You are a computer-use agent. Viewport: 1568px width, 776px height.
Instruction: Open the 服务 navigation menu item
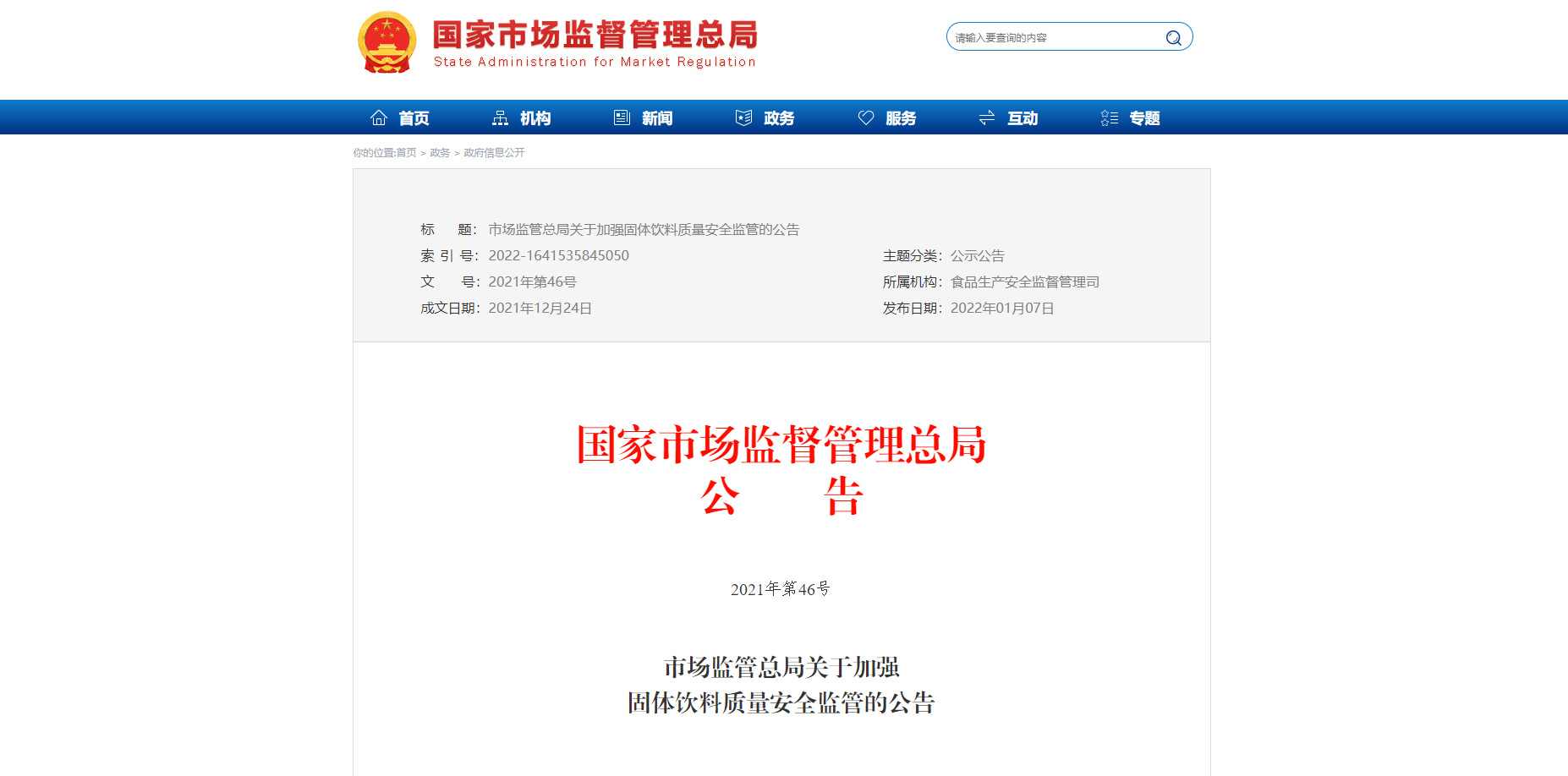click(901, 118)
